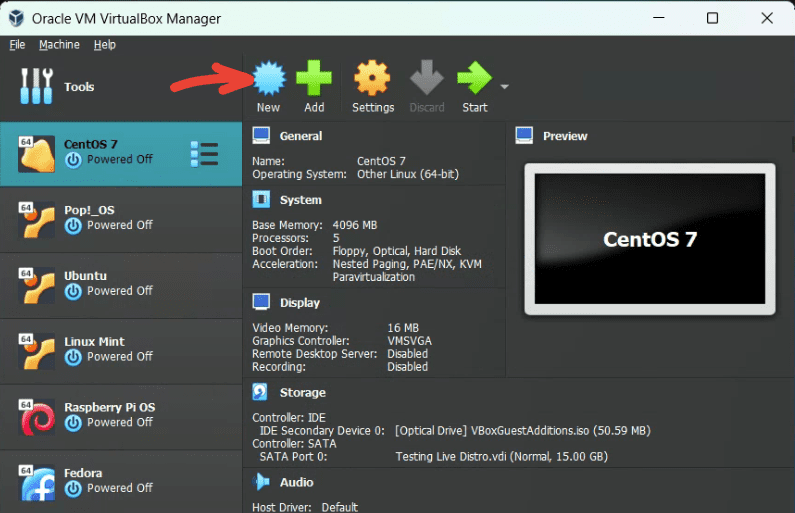Click the Video Memory value 16 MB
795x513 pixels.
point(403,328)
